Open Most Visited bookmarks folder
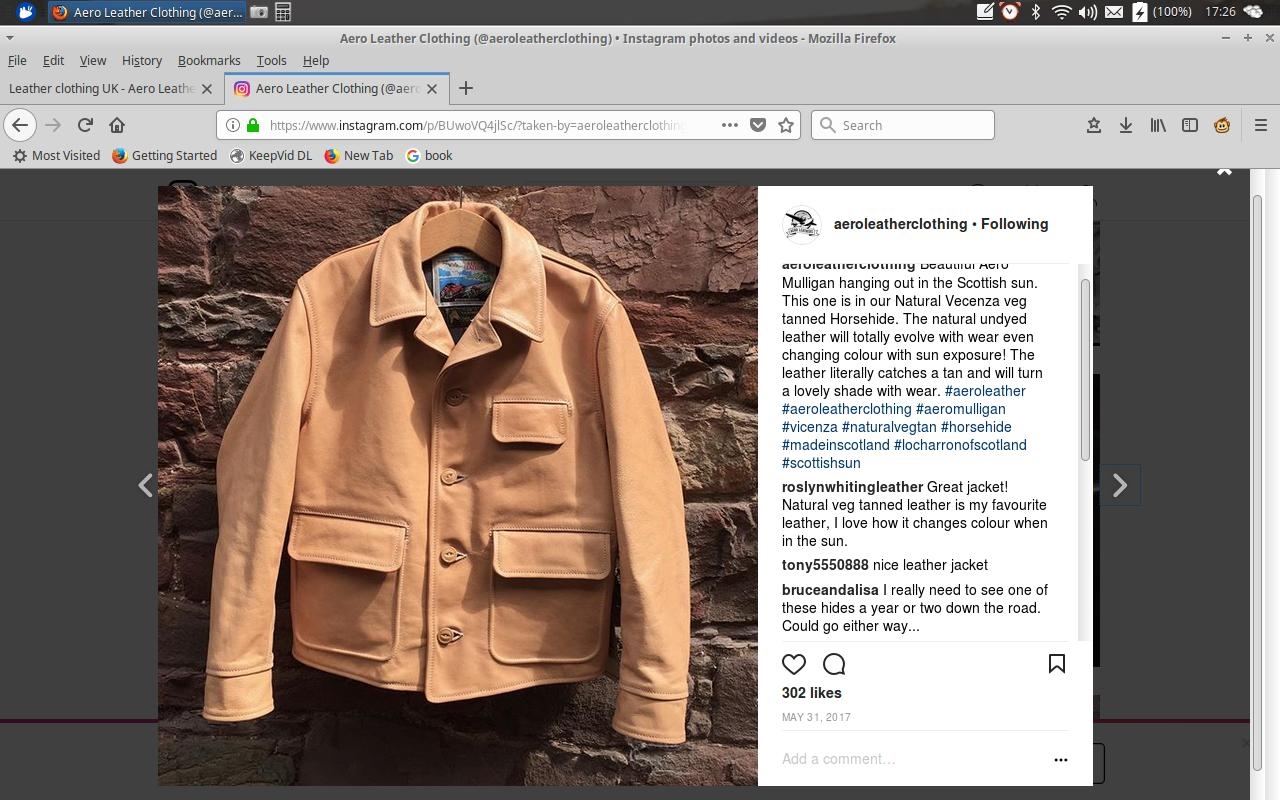The height and width of the screenshot is (800, 1280). click(56, 155)
